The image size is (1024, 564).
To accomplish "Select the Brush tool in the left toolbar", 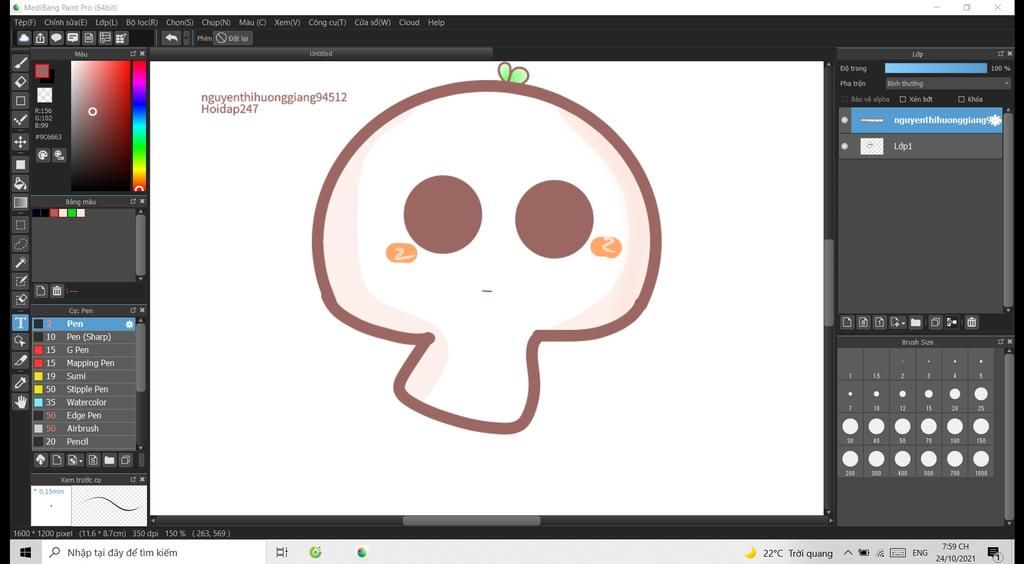I will (x=20, y=63).
